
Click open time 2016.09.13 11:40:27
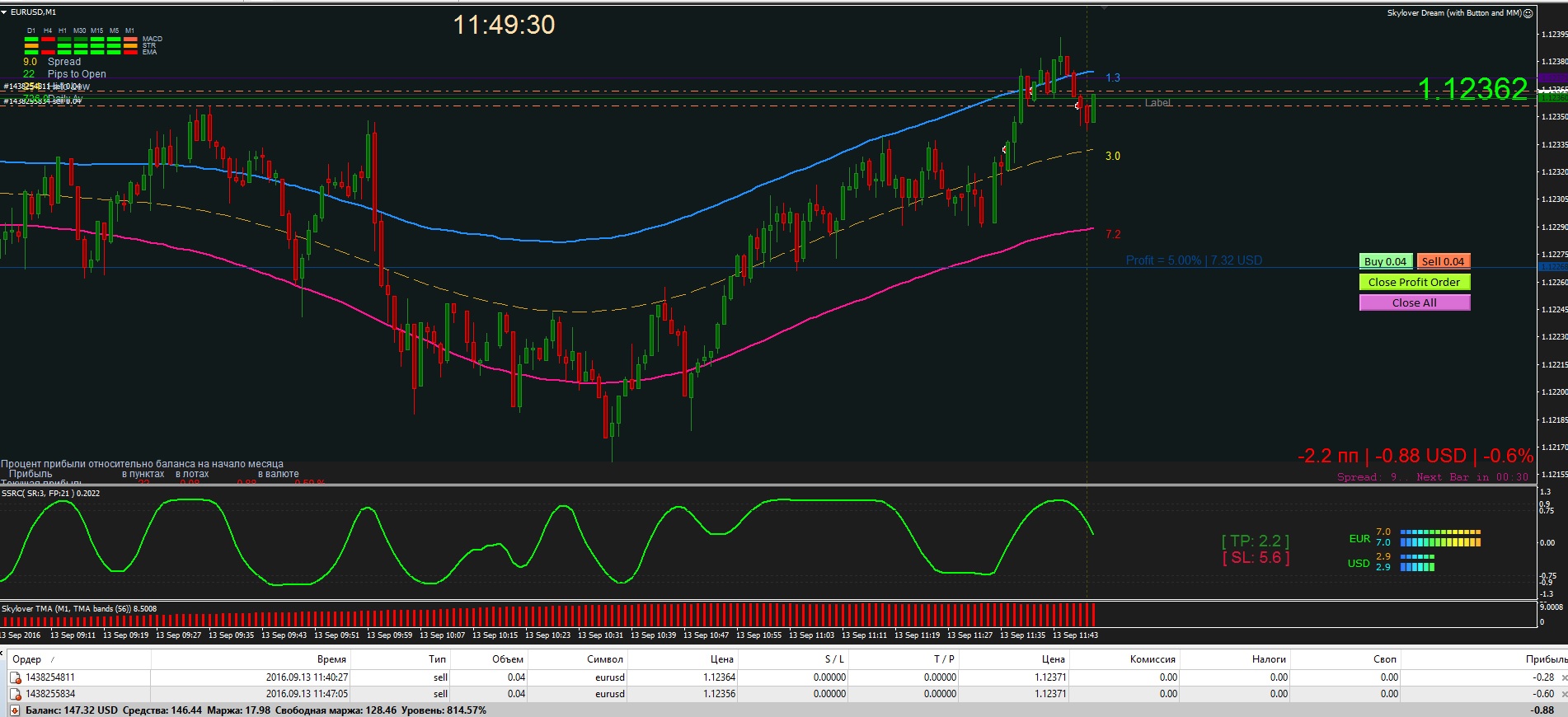point(307,677)
